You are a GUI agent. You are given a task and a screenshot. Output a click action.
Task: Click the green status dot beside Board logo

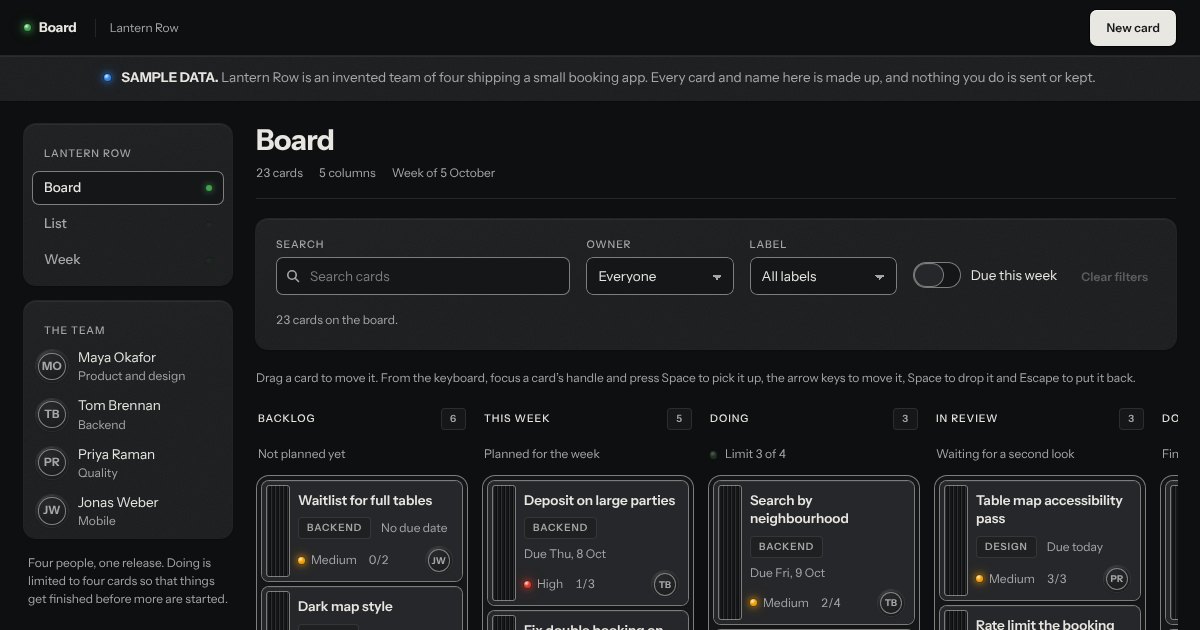[x=27, y=28]
